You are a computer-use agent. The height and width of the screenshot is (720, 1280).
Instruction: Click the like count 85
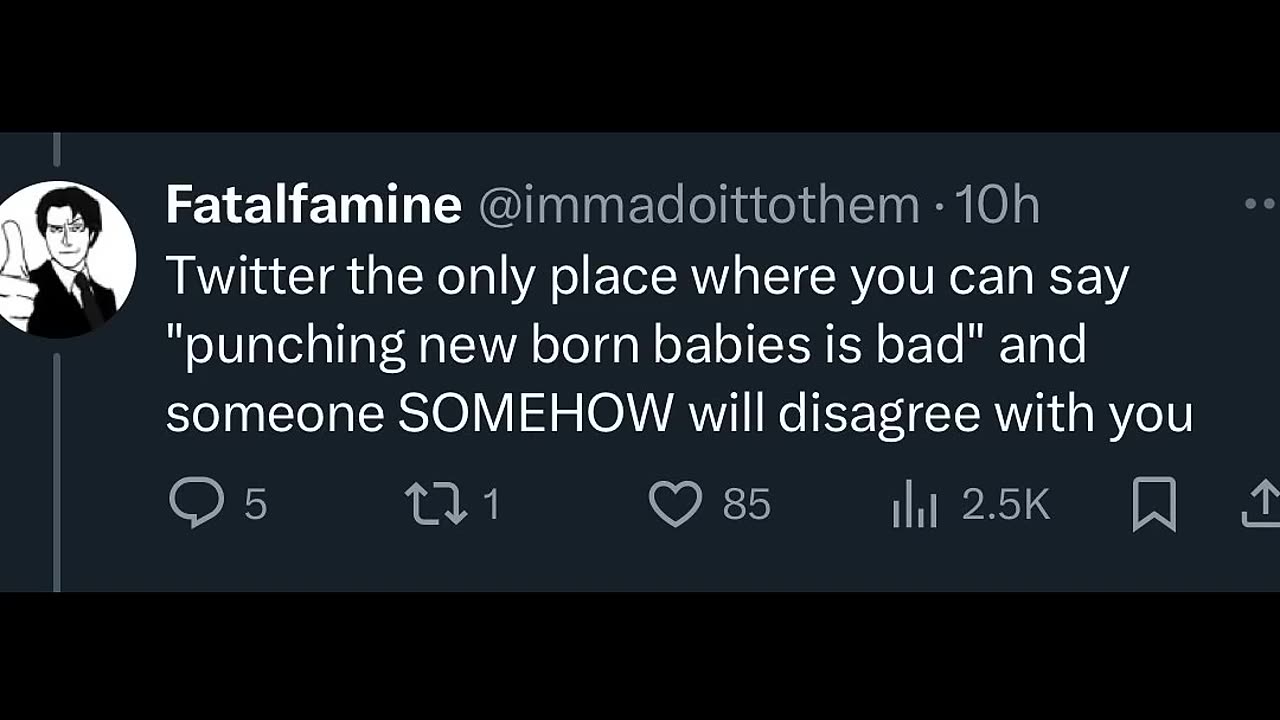[x=747, y=505]
